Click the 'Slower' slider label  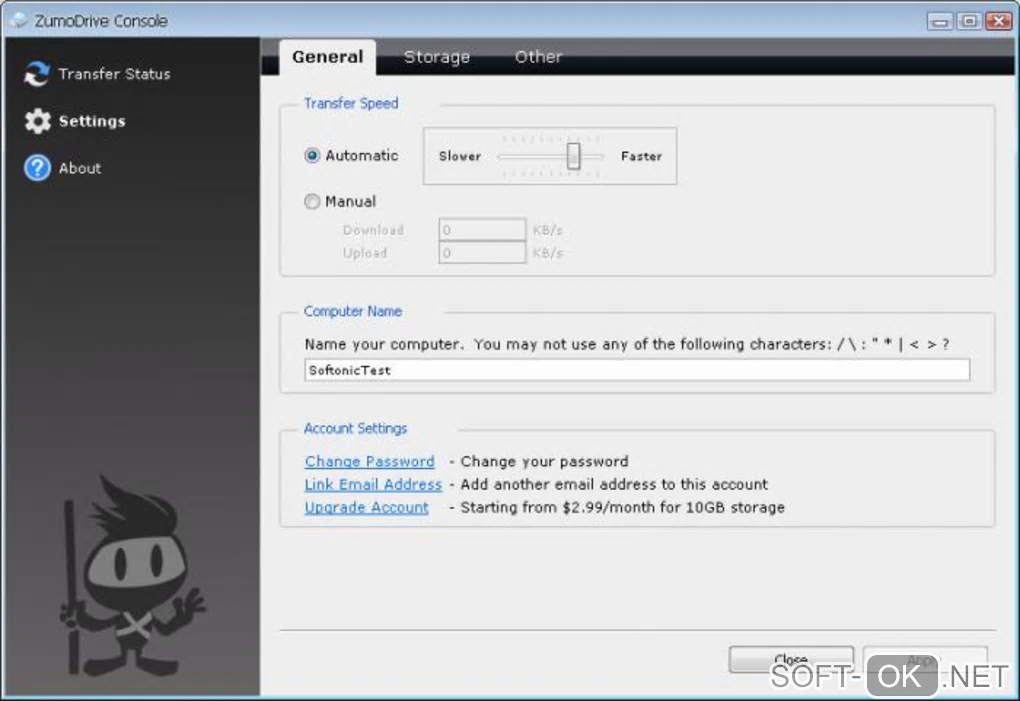[460, 156]
